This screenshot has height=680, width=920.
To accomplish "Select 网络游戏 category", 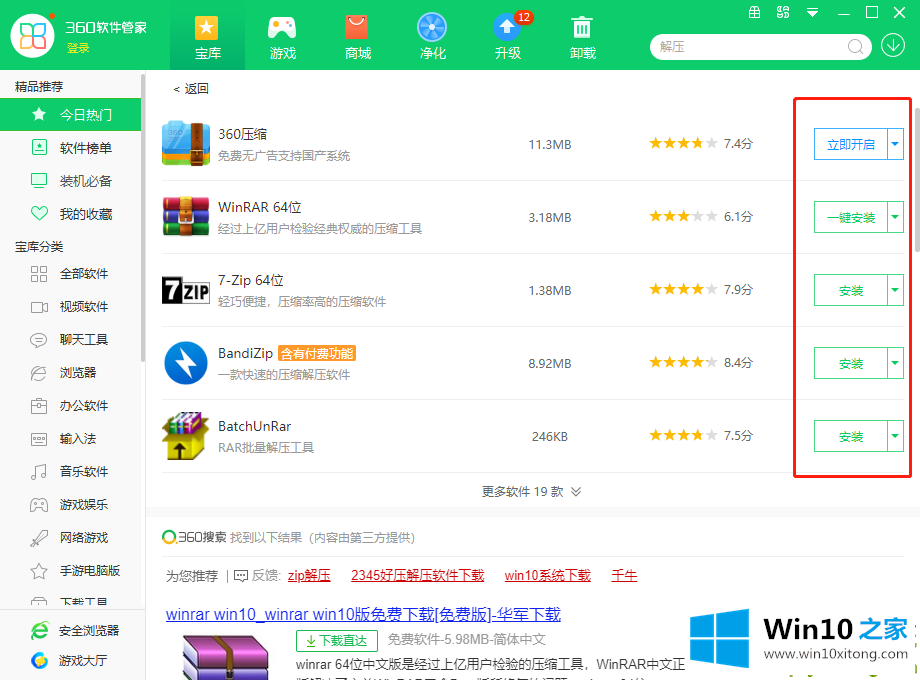I will pos(70,537).
